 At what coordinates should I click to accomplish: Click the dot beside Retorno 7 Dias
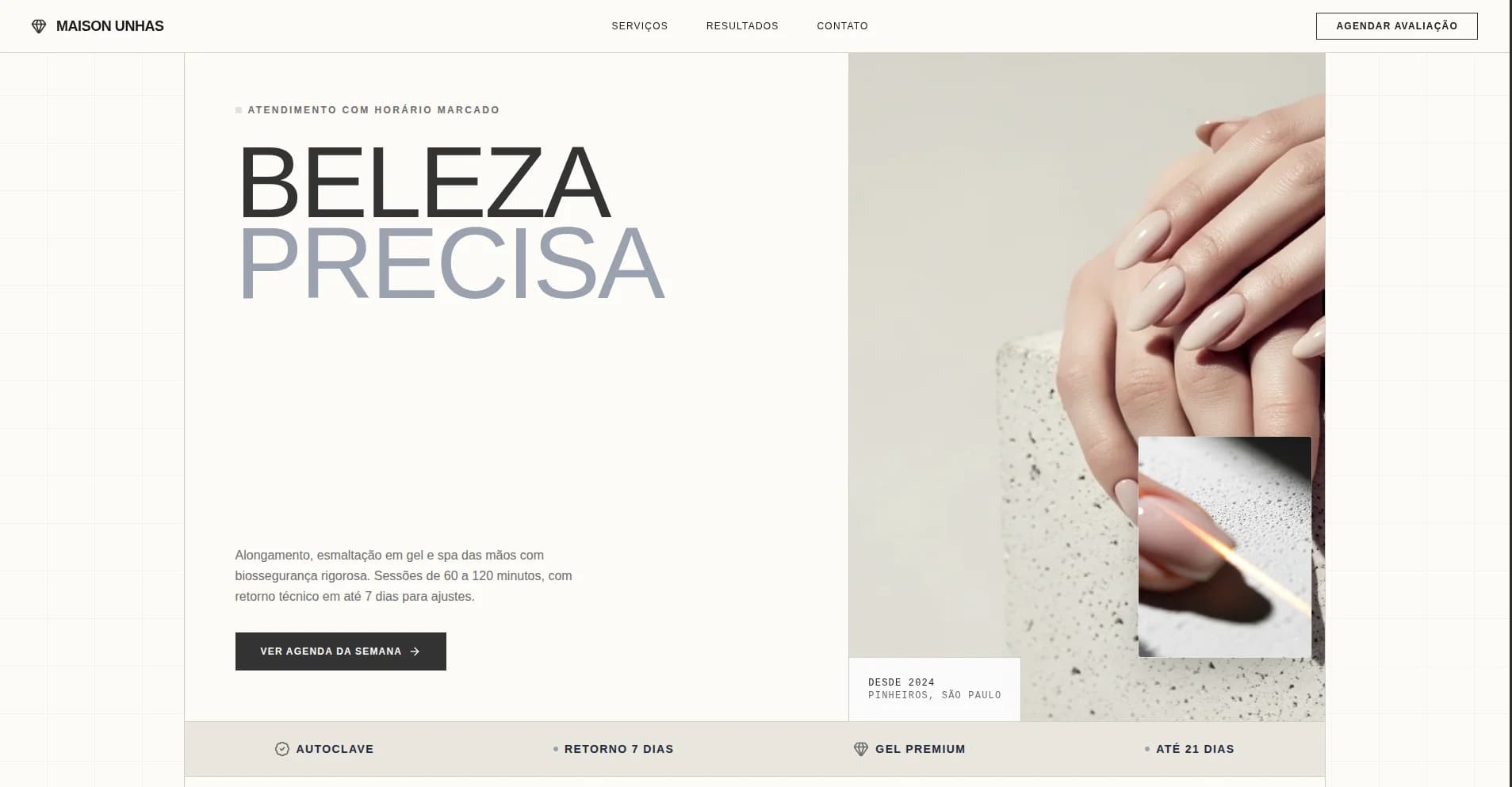(556, 749)
